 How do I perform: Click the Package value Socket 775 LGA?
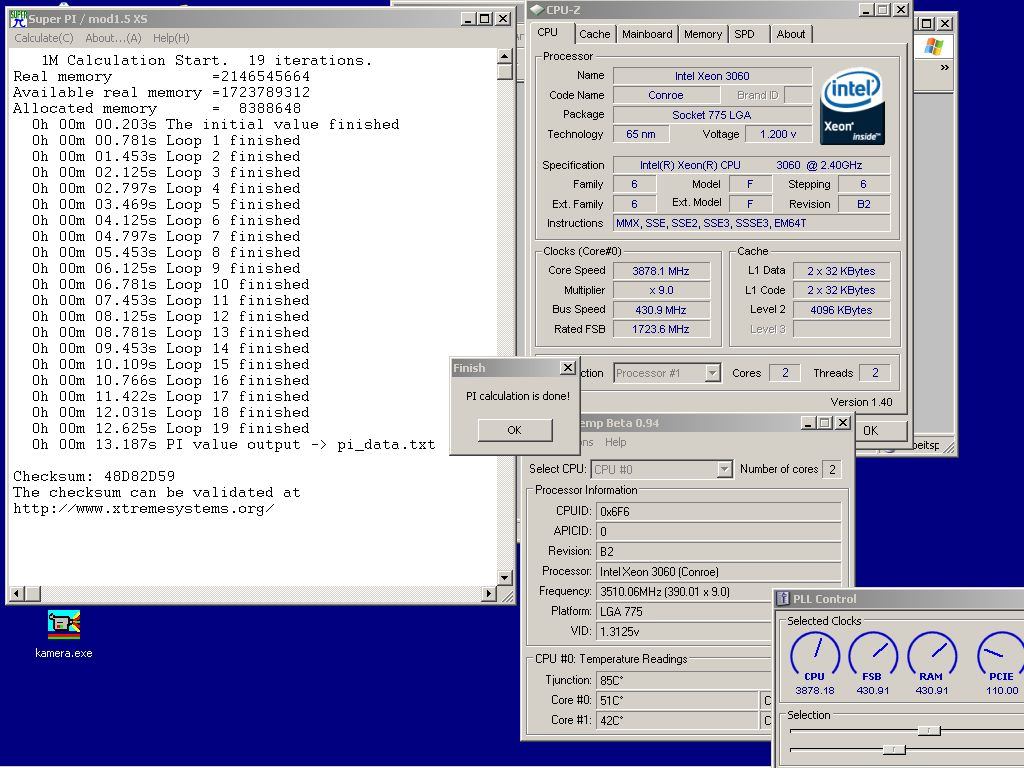[712, 115]
